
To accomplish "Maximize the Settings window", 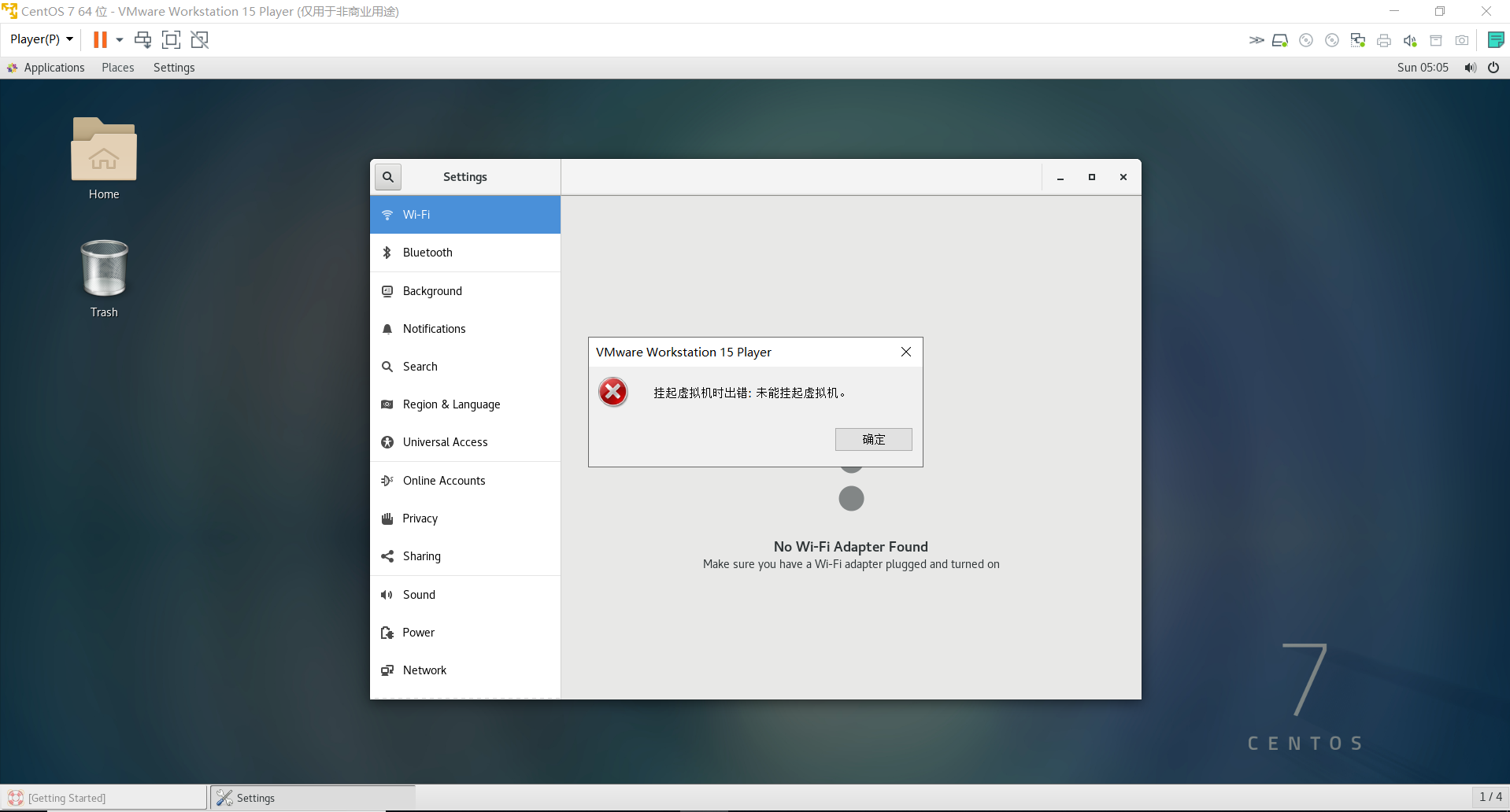I will 1092,177.
